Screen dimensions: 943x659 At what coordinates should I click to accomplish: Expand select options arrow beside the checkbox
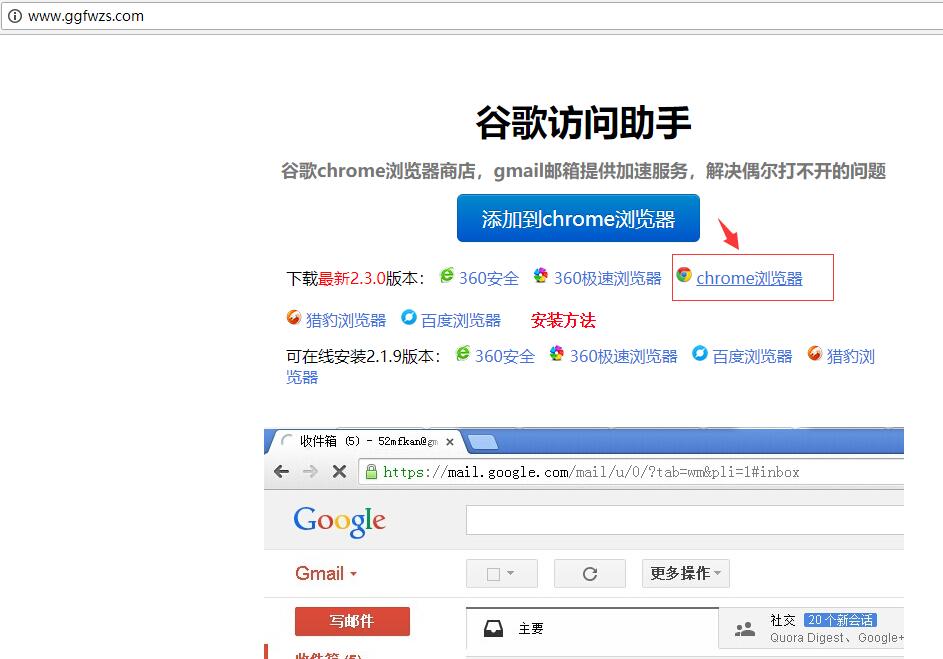point(511,573)
